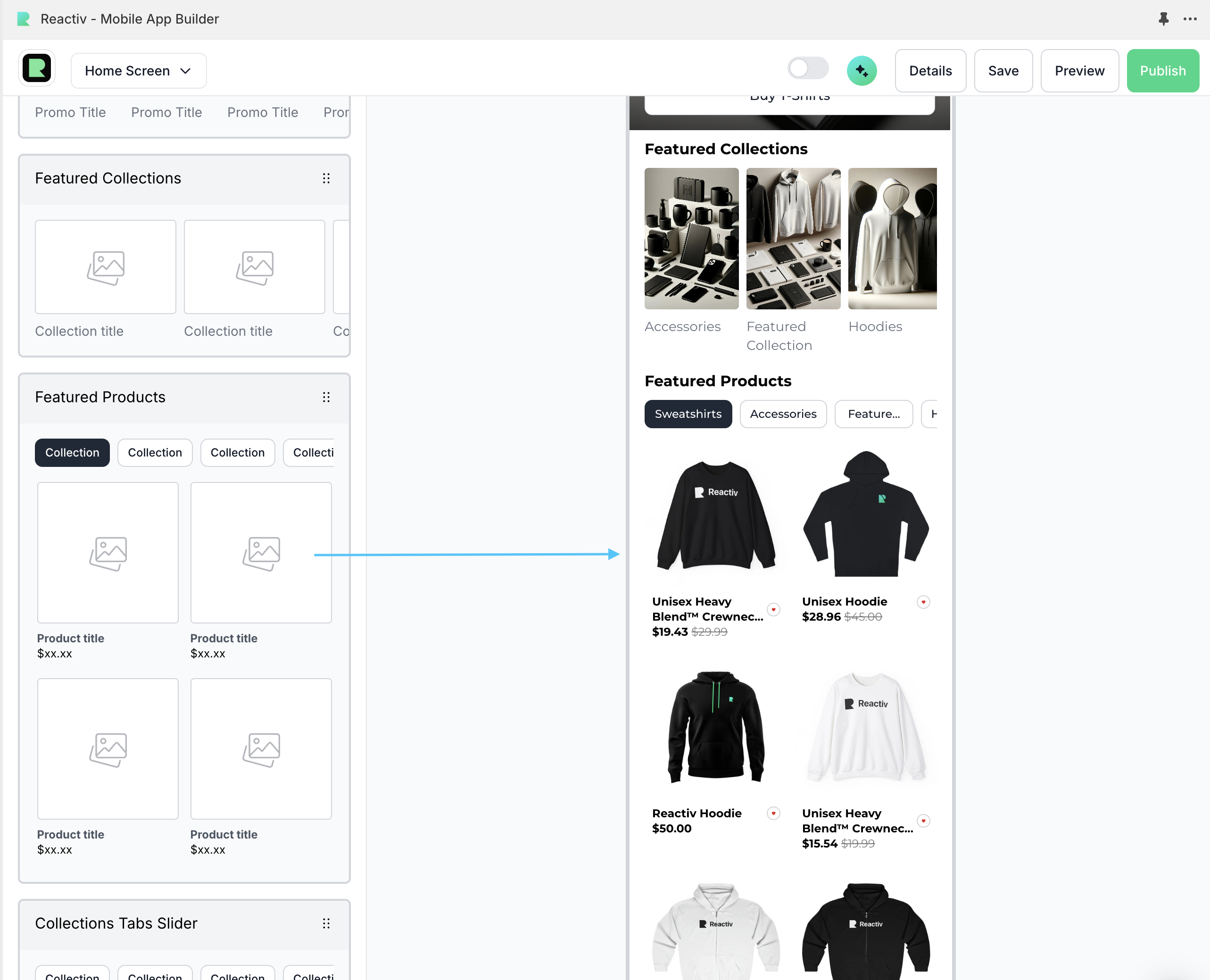
Task: Click the Publish button
Action: click(x=1162, y=71)
